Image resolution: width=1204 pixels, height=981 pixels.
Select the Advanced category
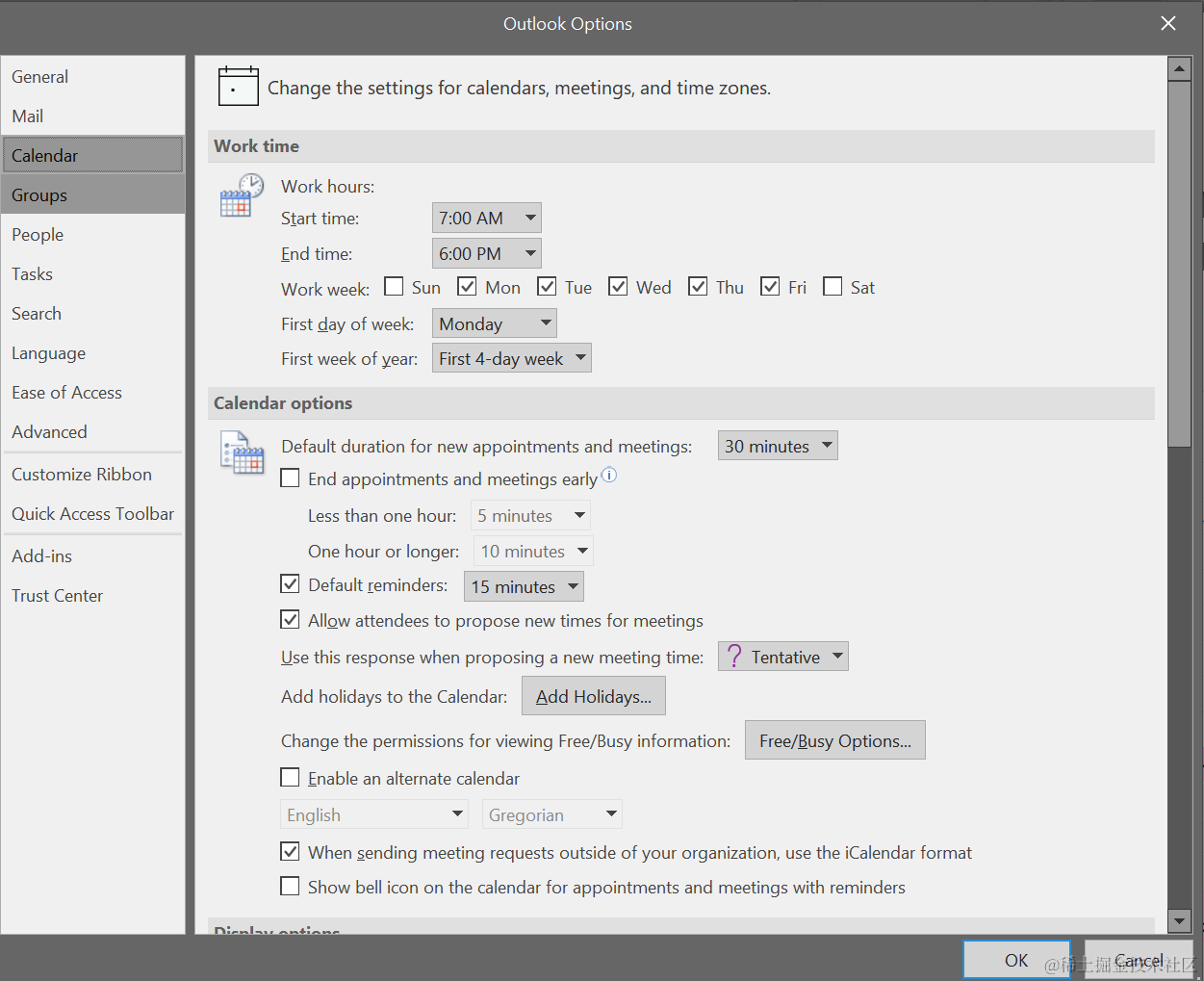pos(92,431)
